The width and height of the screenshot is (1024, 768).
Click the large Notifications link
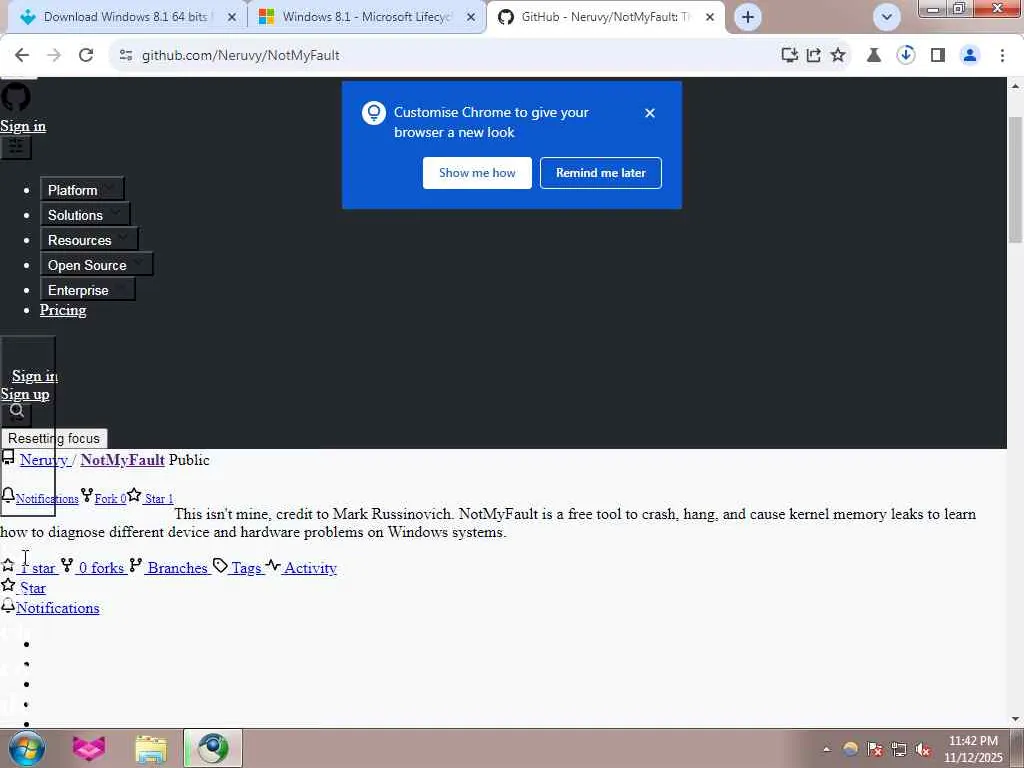[57, 608]
